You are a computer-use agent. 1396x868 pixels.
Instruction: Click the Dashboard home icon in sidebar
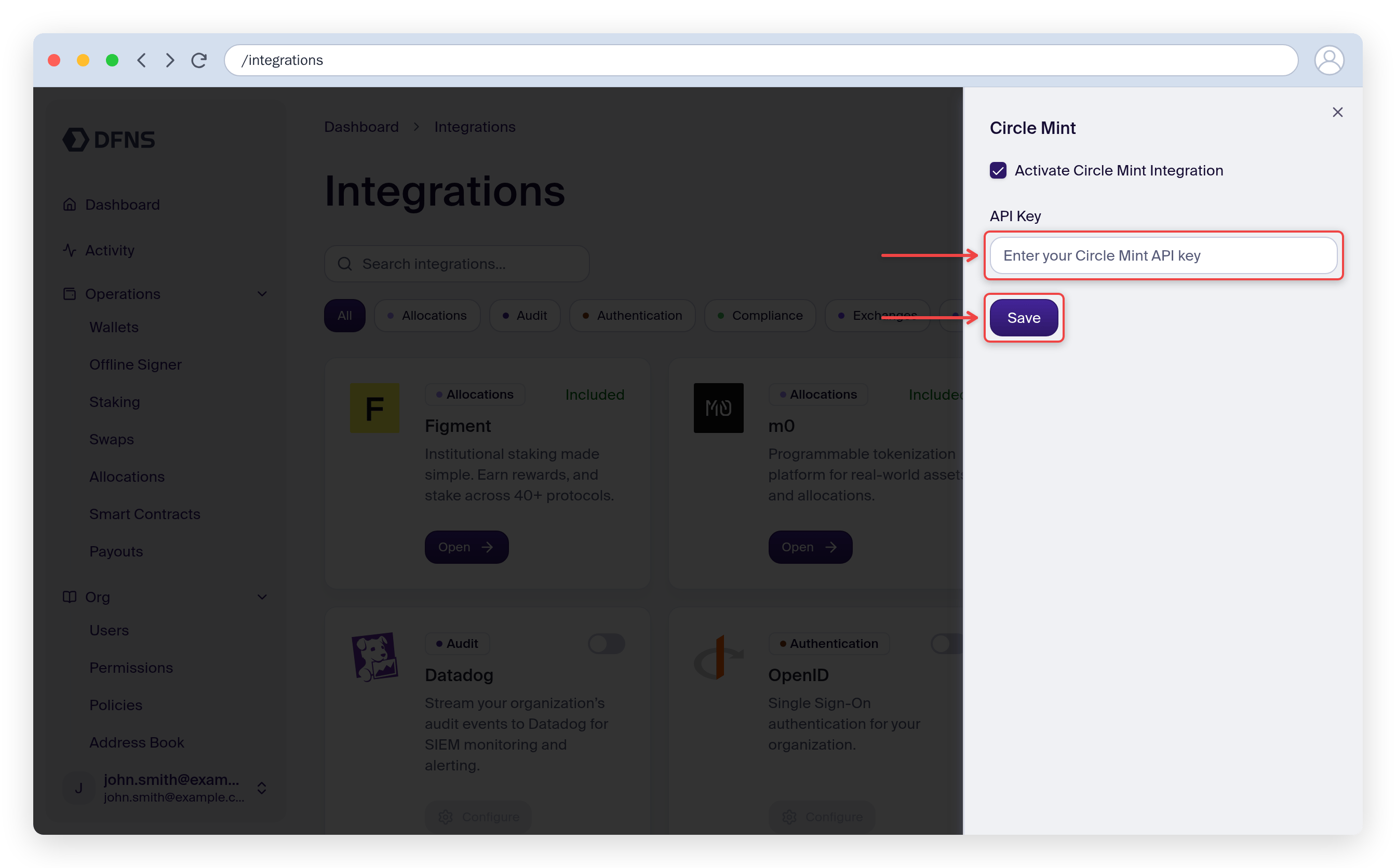[70, 205]
